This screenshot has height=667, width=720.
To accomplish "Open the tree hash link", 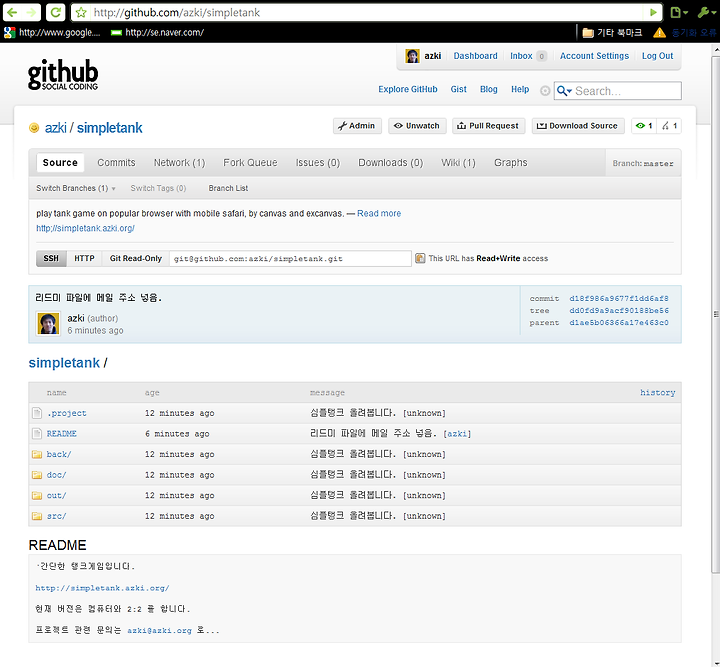I will tap(619, 311).
